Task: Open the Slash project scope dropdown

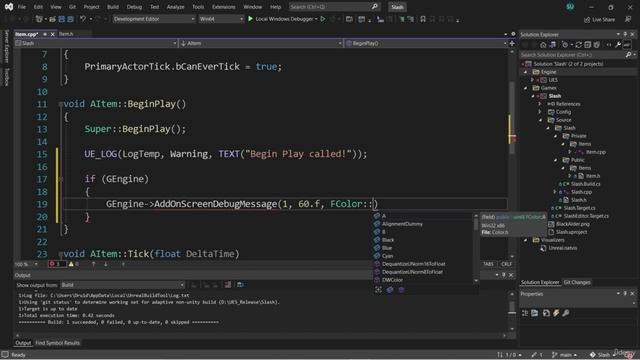Action: (96, 43)
